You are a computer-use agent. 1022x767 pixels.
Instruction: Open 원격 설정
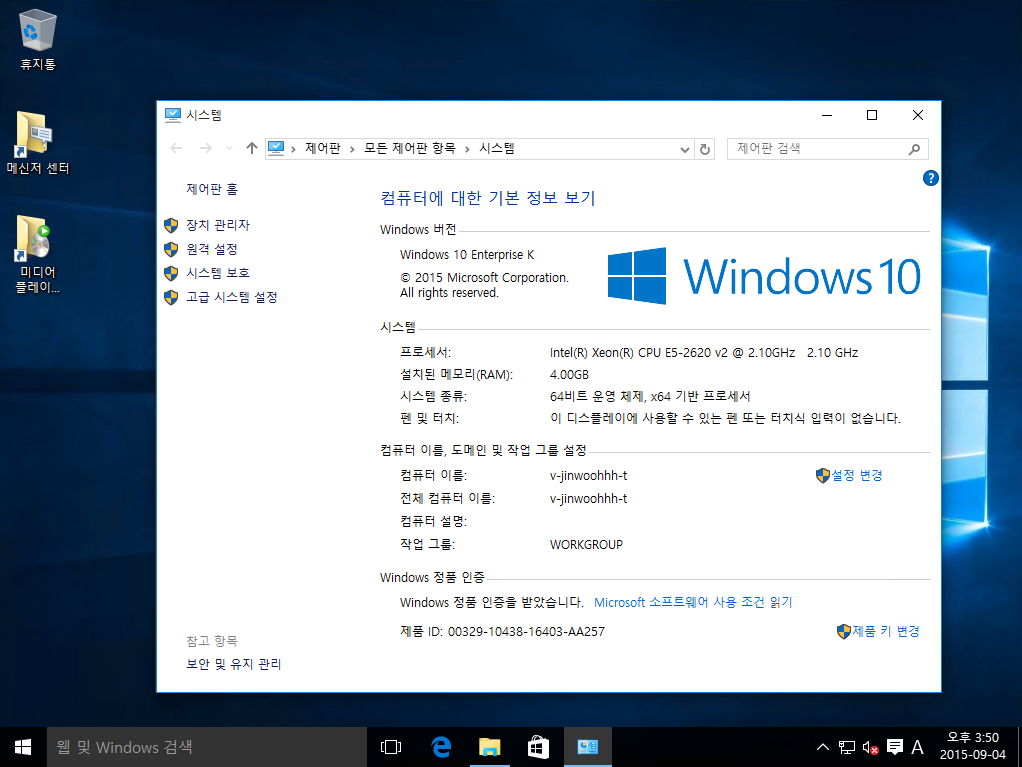(x=212, y=249)
